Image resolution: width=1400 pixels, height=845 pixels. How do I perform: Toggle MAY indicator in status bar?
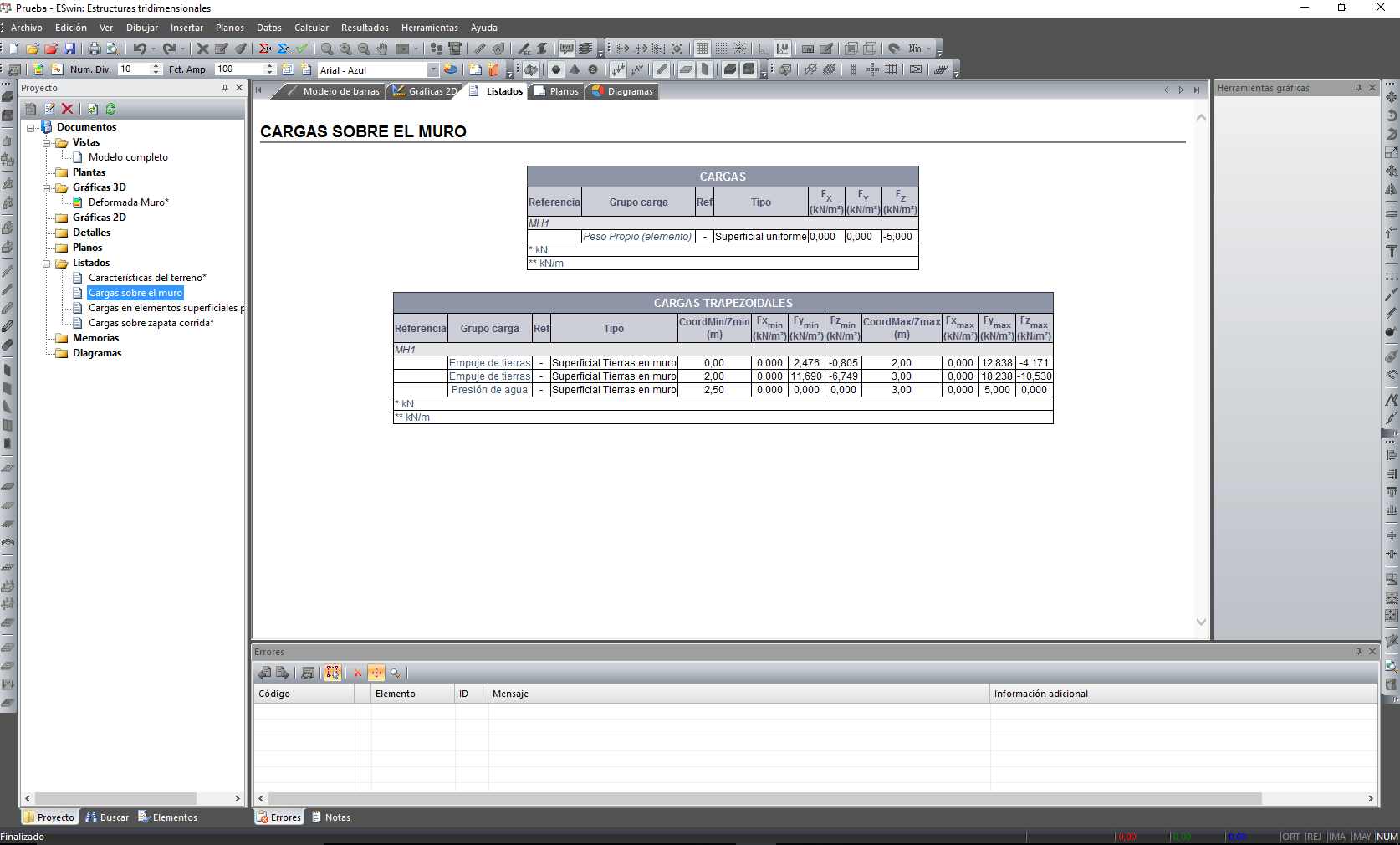(1362, 837)
